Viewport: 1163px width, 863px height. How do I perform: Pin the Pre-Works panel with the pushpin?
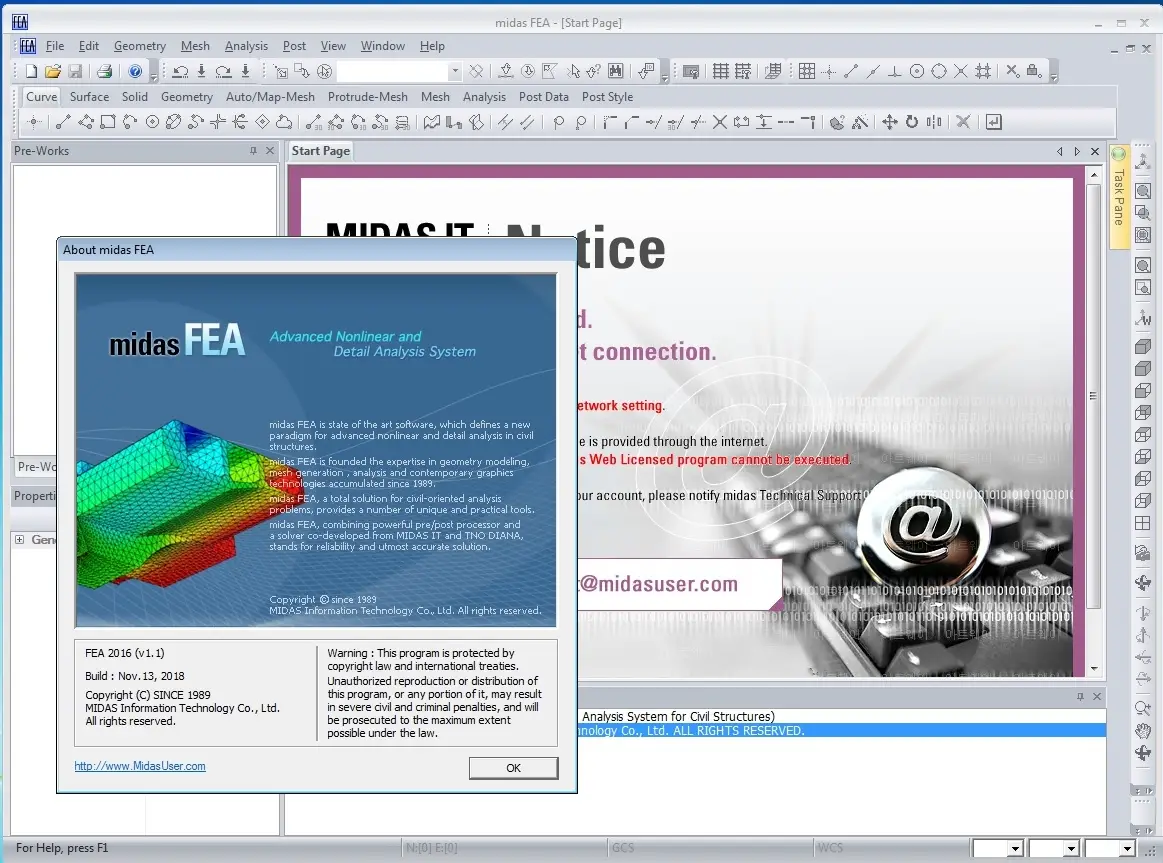253,151
